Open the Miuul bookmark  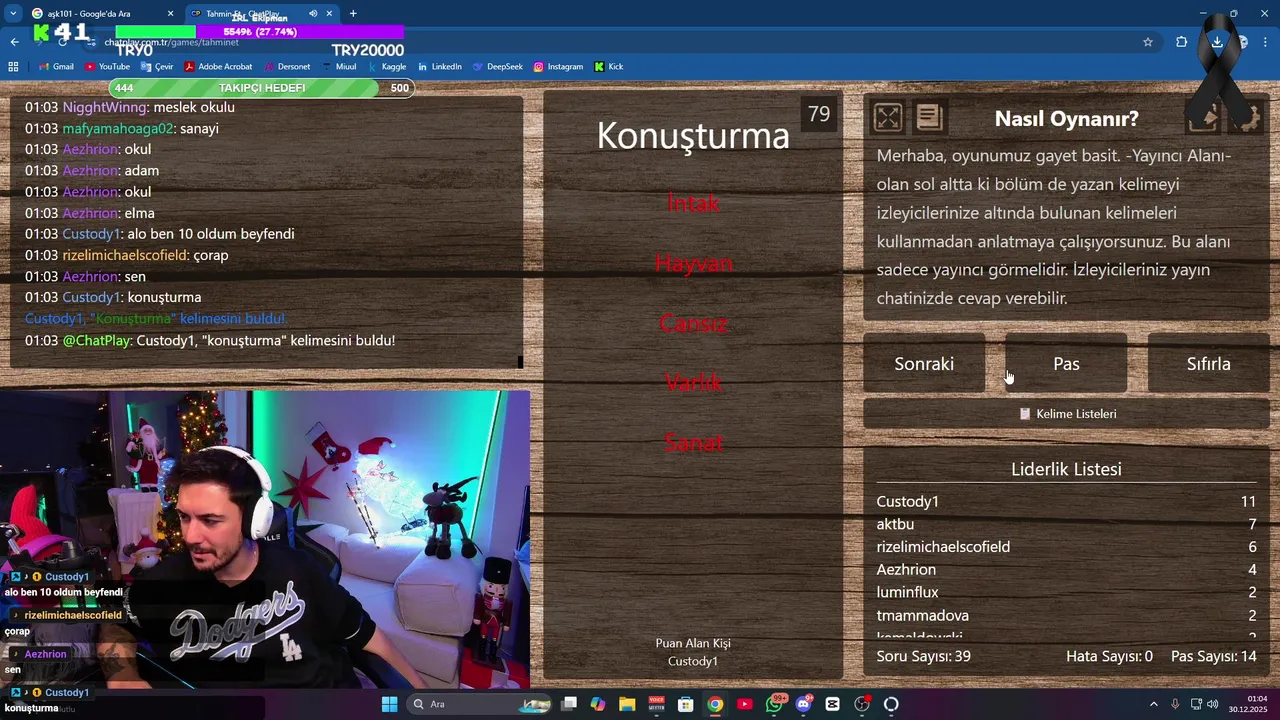pos(338,67)
